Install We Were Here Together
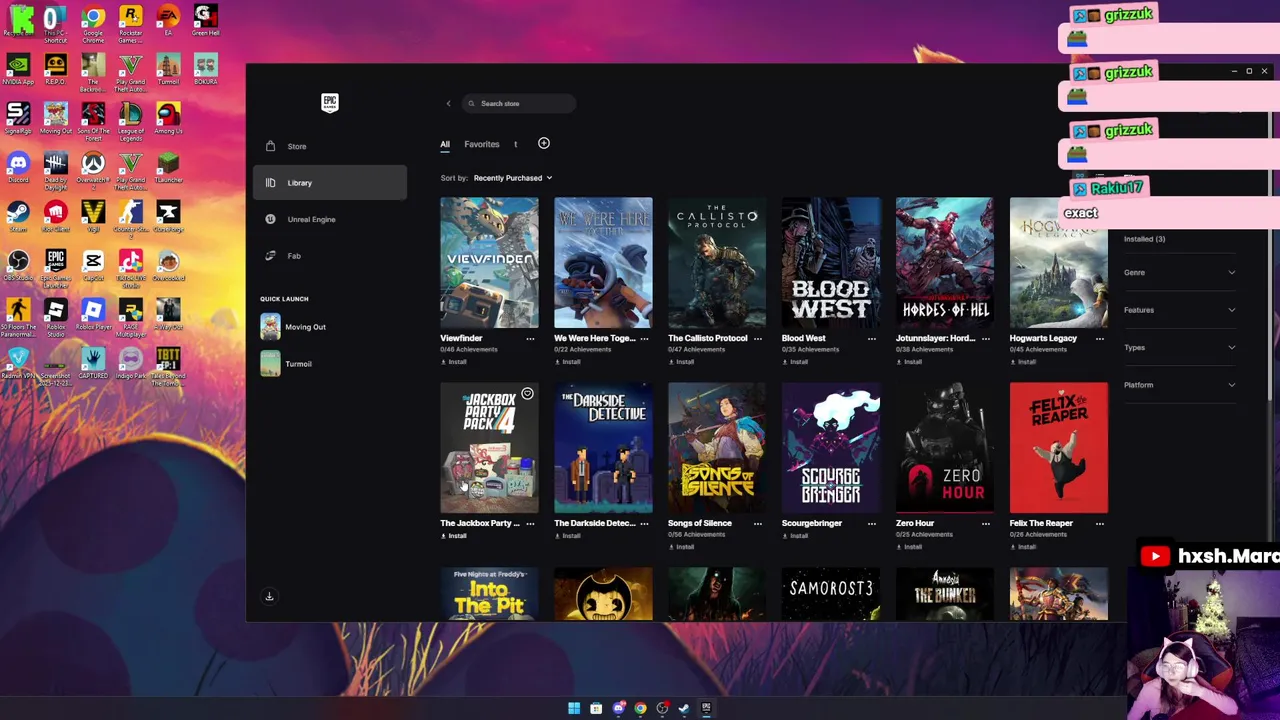This screenshot has height=720, width=1280. [568, 361]
